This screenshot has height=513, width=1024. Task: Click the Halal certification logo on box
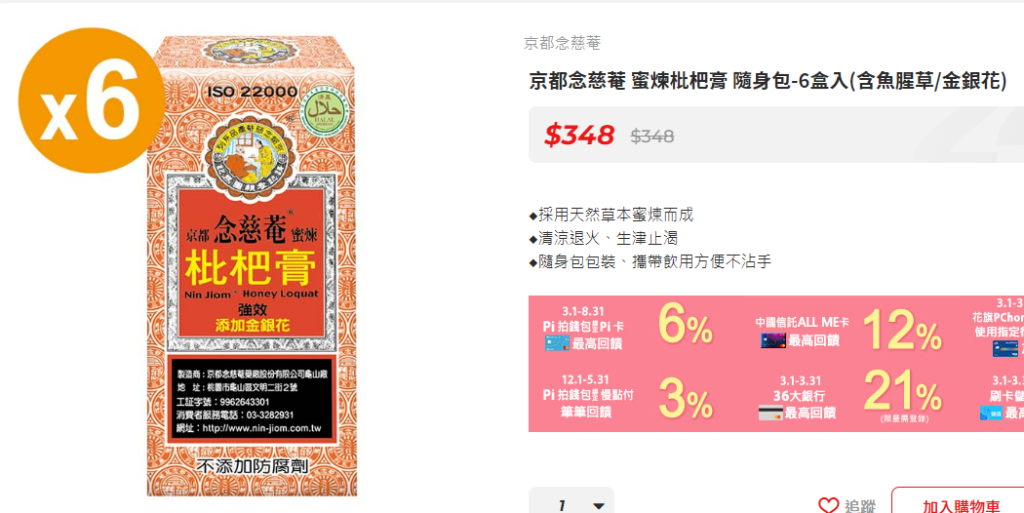(324, 110)
